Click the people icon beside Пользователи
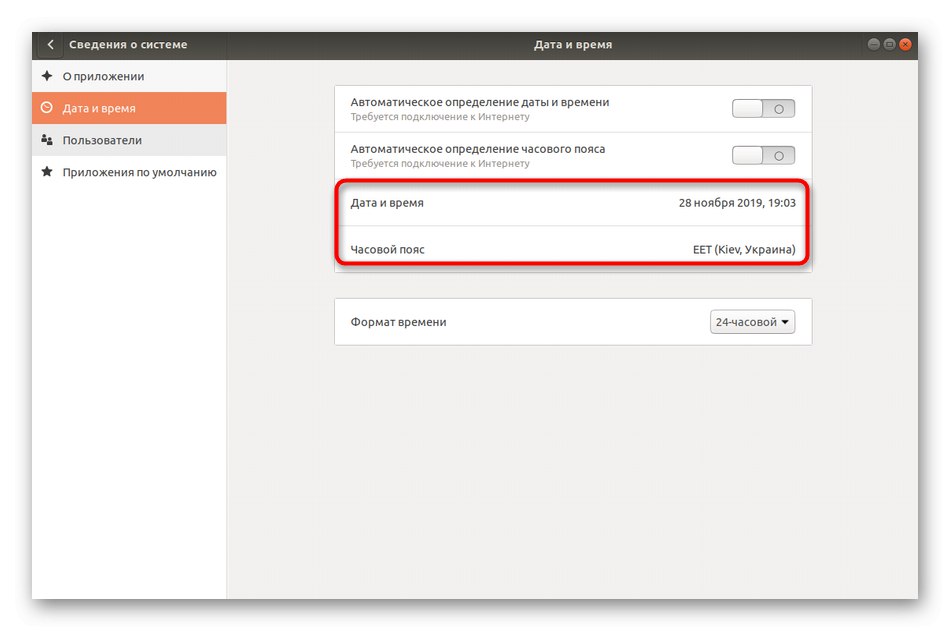This screenshot has width=950, height=631. pyautogui.click(x=47, y=140)
